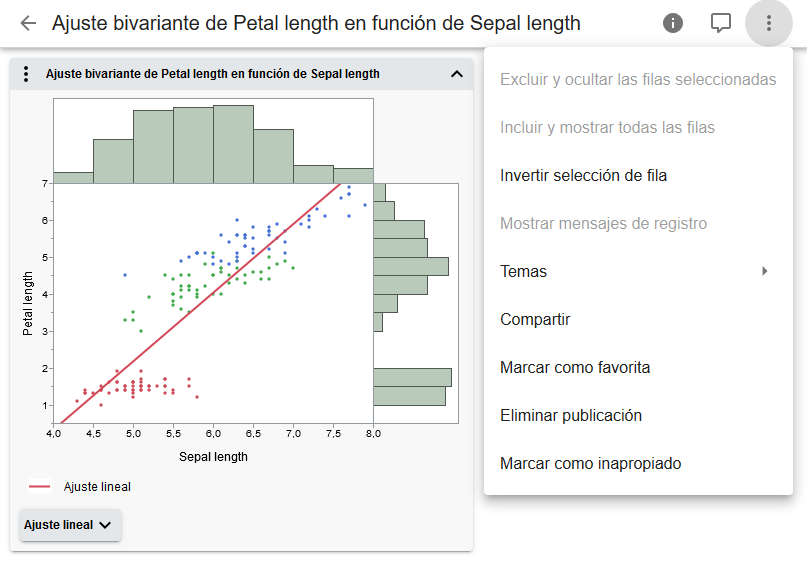Viewport: 807px width, 566px height.
Task: Open the info details icon
Action: [673, 23]
